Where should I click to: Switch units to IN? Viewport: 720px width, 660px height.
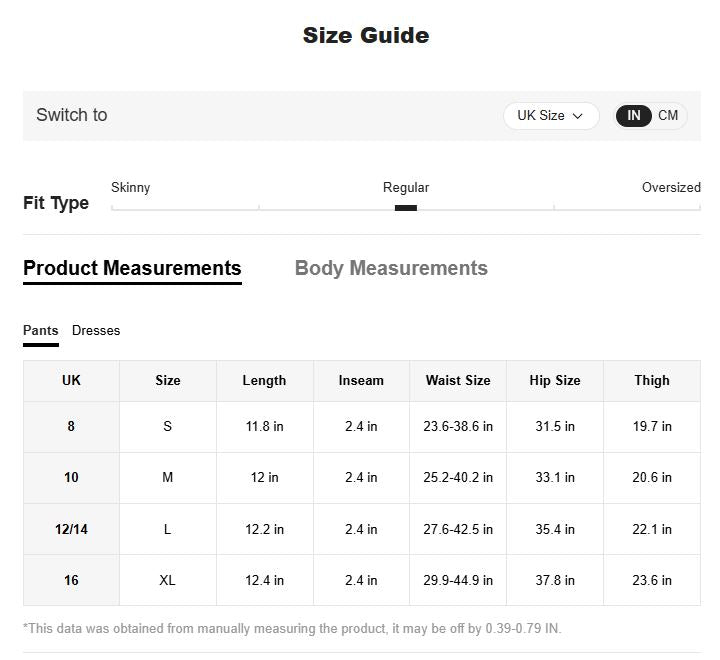click(634, 116)
